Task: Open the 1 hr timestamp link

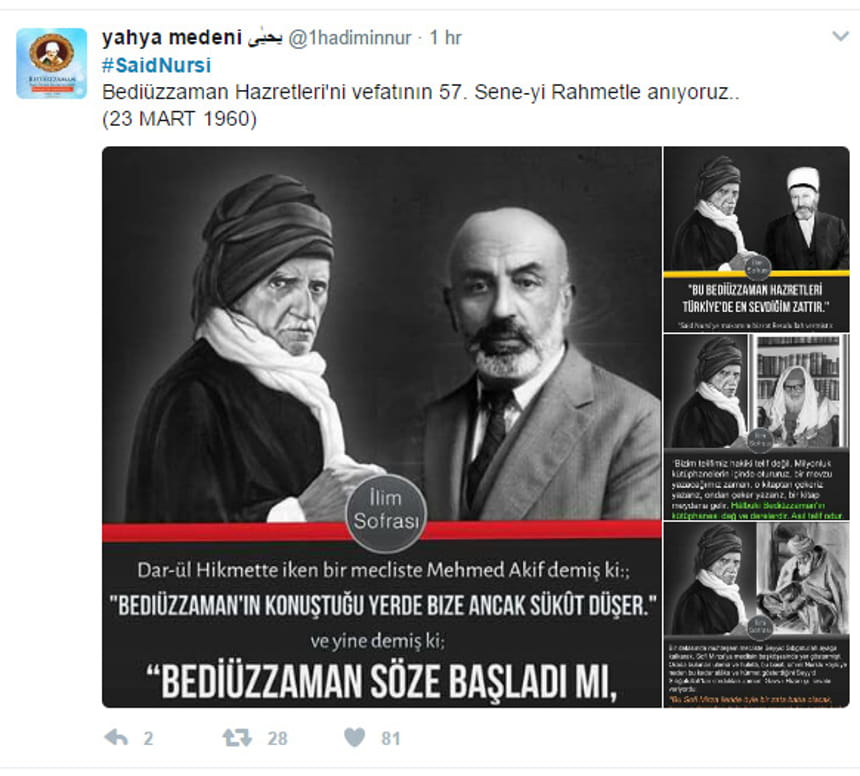Action: pyautogui.click(x=445, y=38)
